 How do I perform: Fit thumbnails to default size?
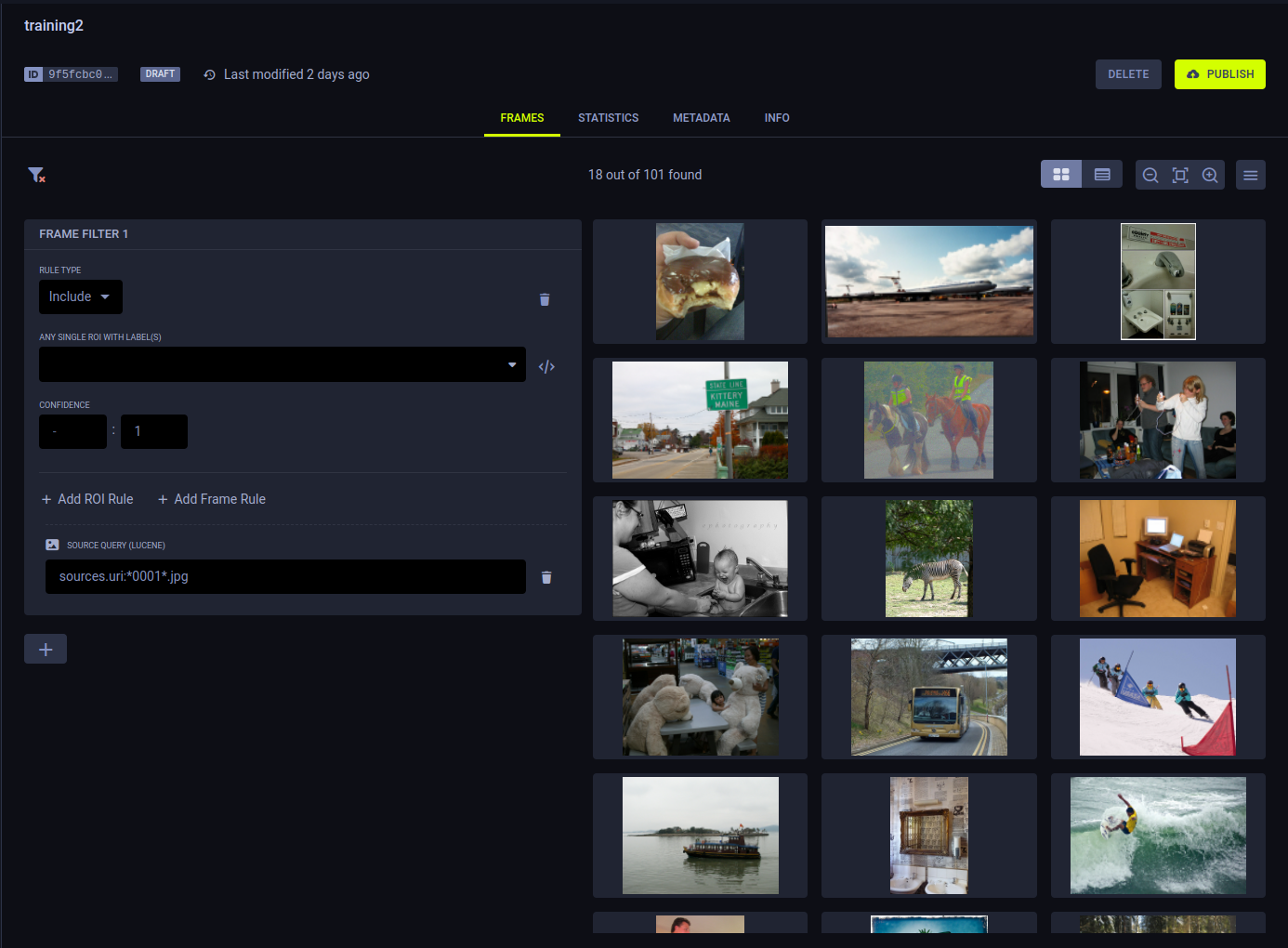pos(1180,176)
